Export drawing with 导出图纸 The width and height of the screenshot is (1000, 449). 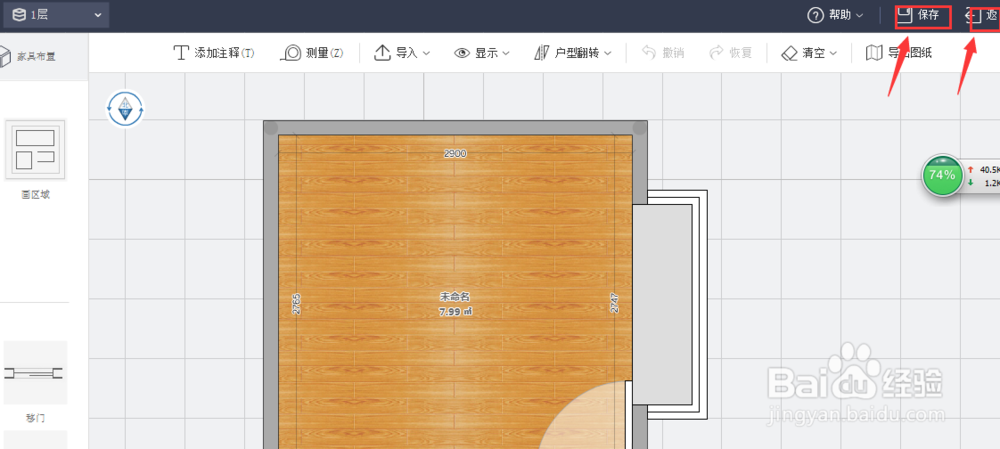tap(899, 53)
